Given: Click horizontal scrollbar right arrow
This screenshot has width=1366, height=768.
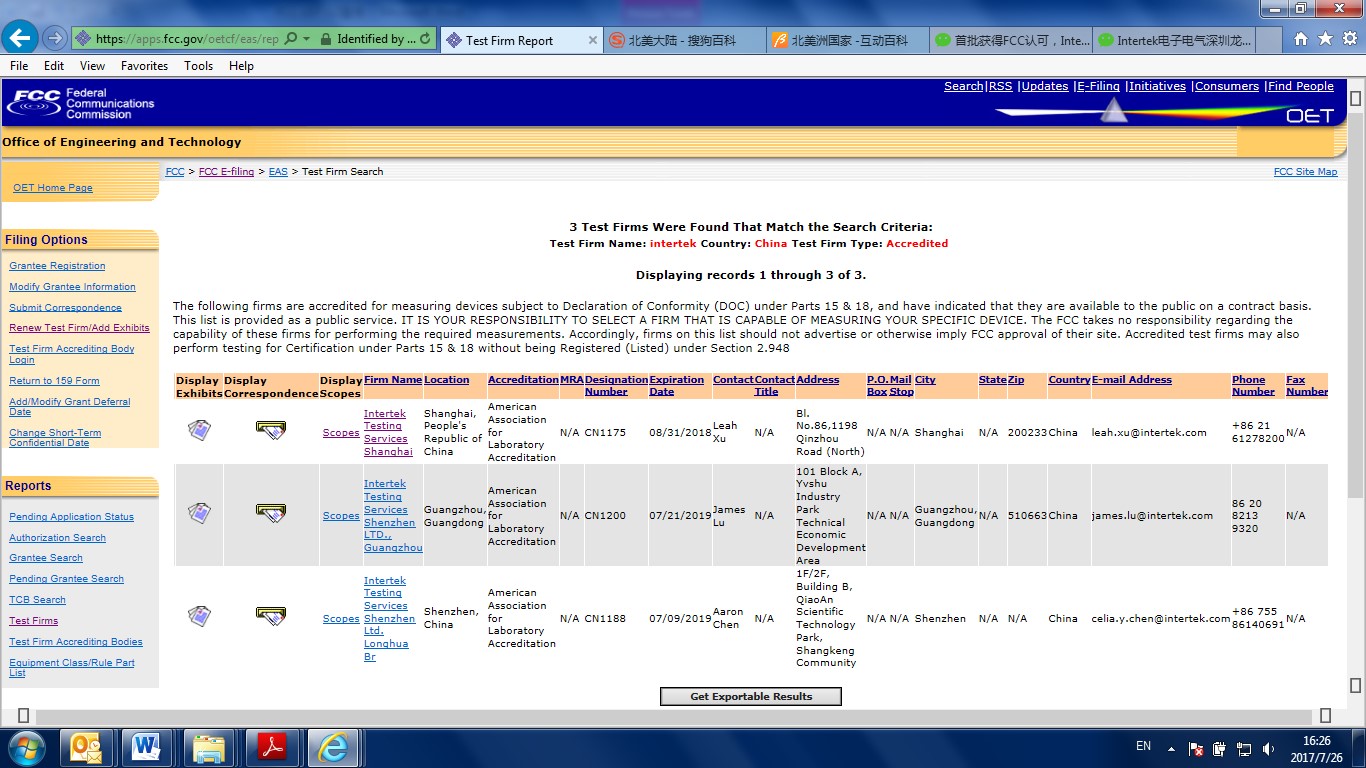Looking at the screenshot, I should click(x=1325, y=716).
